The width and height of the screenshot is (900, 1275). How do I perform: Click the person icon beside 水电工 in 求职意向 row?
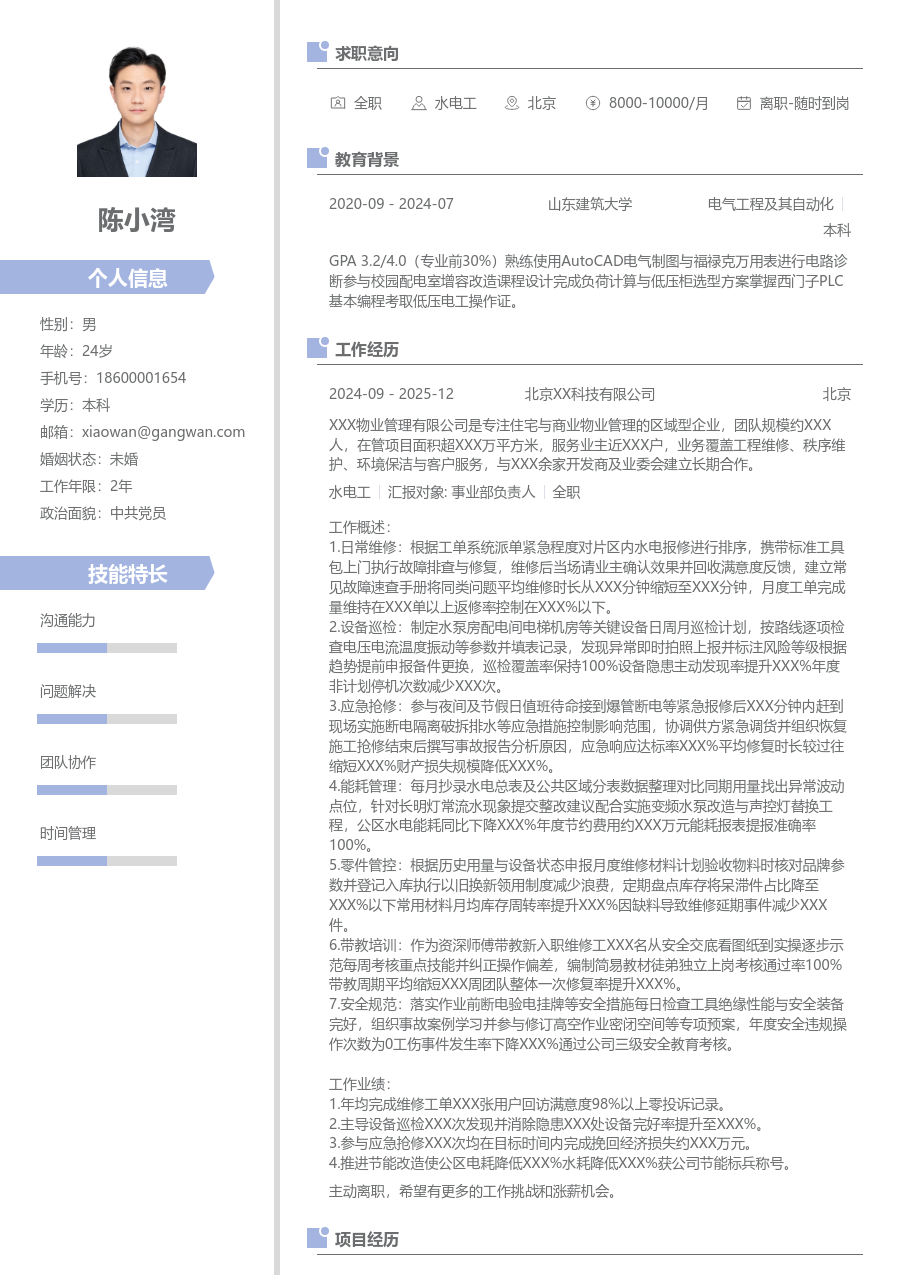[x=417, y=103]
